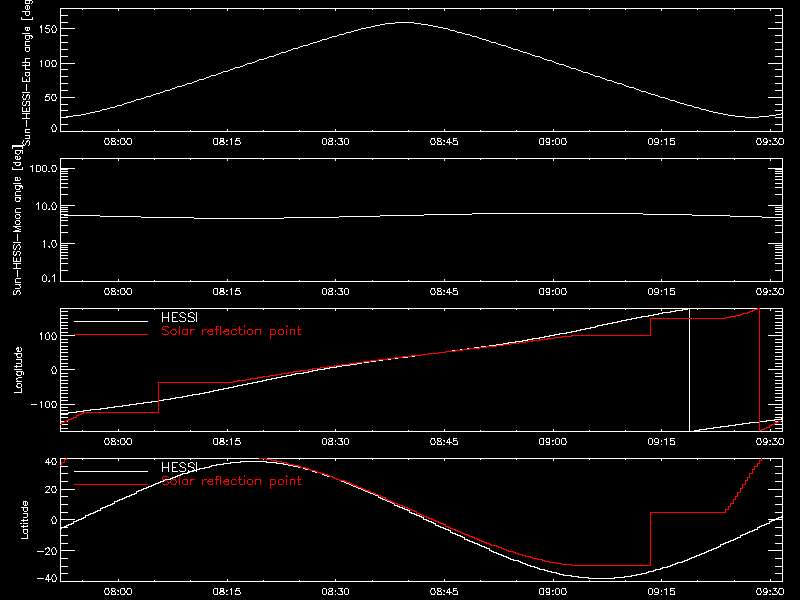
Task: Click red legend line sample in Longitude plot
Action: (x=111, y=335)
